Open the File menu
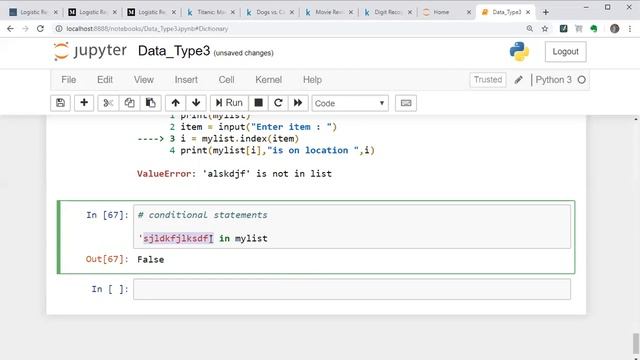 69,80
